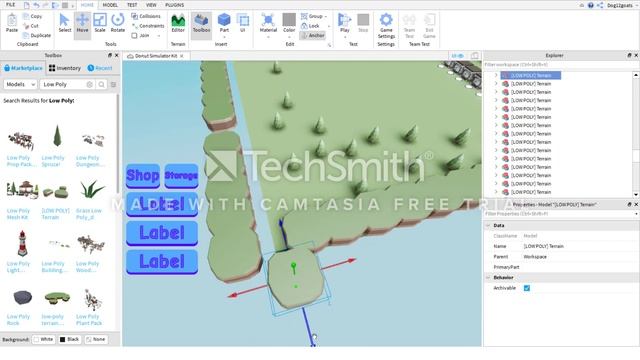Activate the Select tool
The width and height of the screenshot is (640, 360).
coord(64,23)
